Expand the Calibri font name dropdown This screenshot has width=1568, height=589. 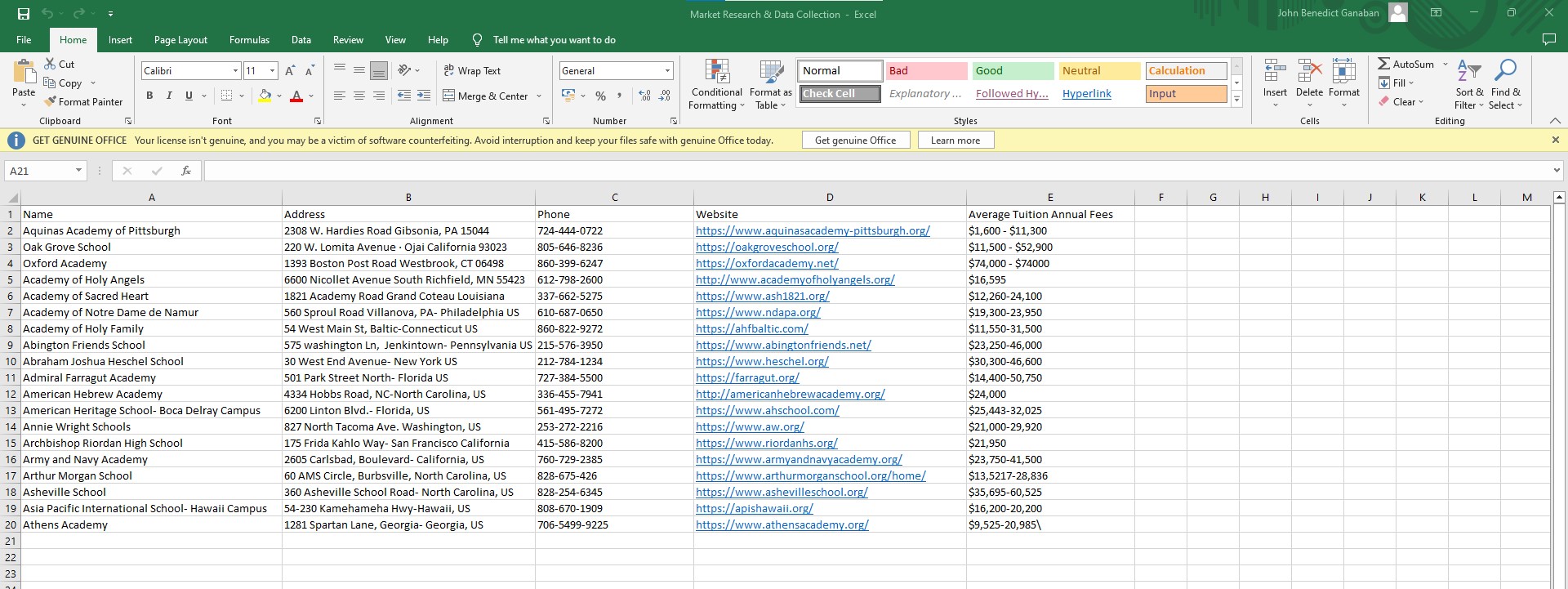coord(235,71)
